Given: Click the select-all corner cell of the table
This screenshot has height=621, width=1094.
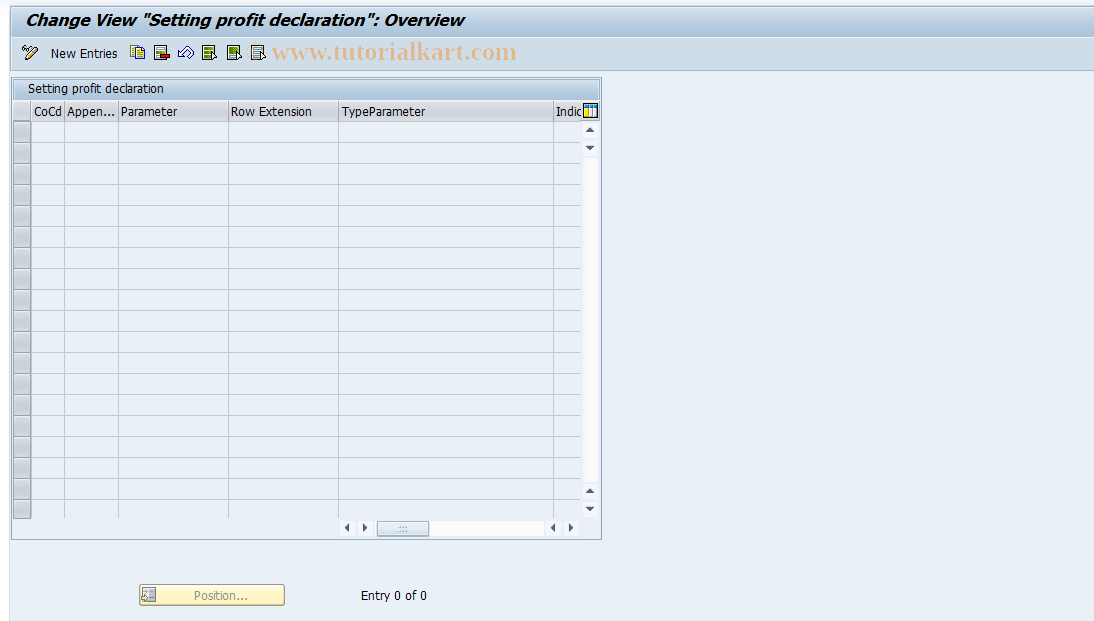Looking at the screenshot, I should pos(22,112).
